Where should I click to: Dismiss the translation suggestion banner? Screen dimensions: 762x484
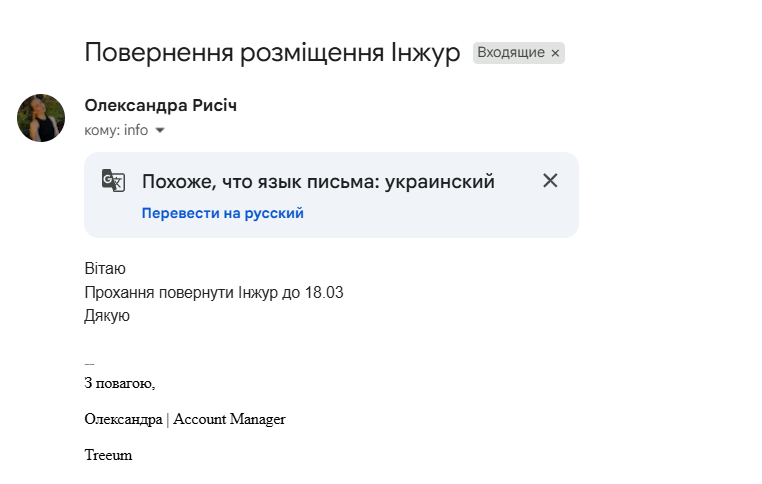(550, 181)
